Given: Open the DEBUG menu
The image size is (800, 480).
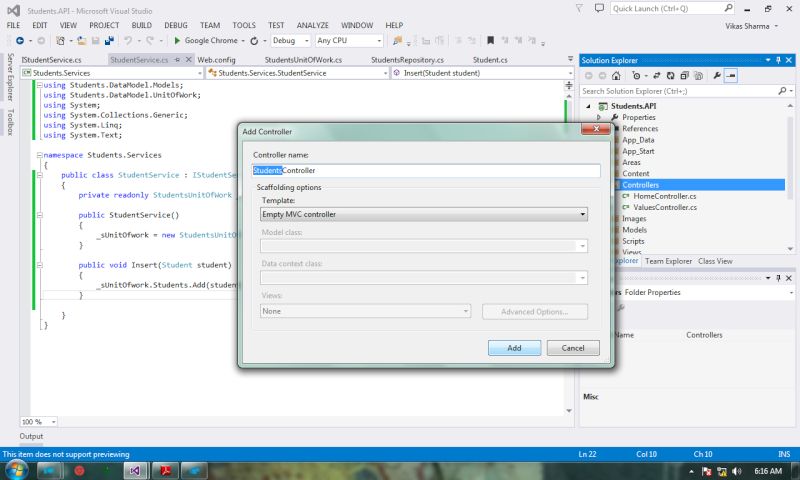Looking at the screenshot, I should coord(176,25).
